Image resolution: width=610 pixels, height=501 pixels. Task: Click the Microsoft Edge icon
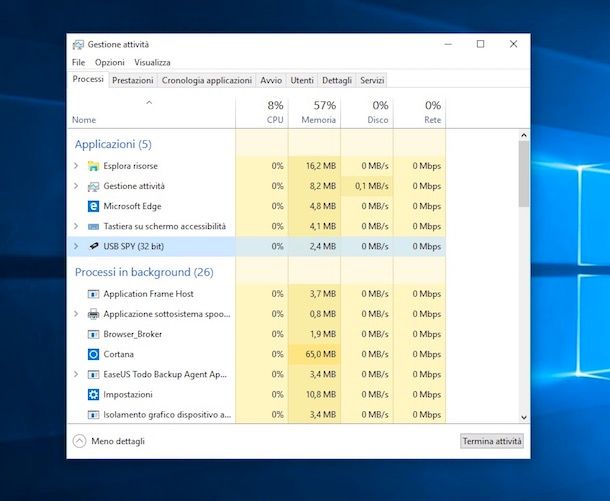(93, 206)
